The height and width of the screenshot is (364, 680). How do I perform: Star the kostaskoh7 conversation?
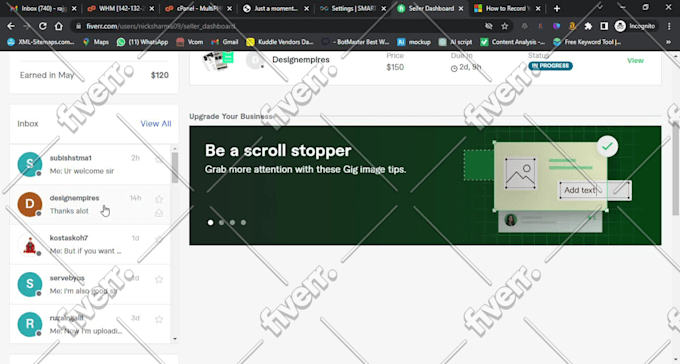coord(159,239)
